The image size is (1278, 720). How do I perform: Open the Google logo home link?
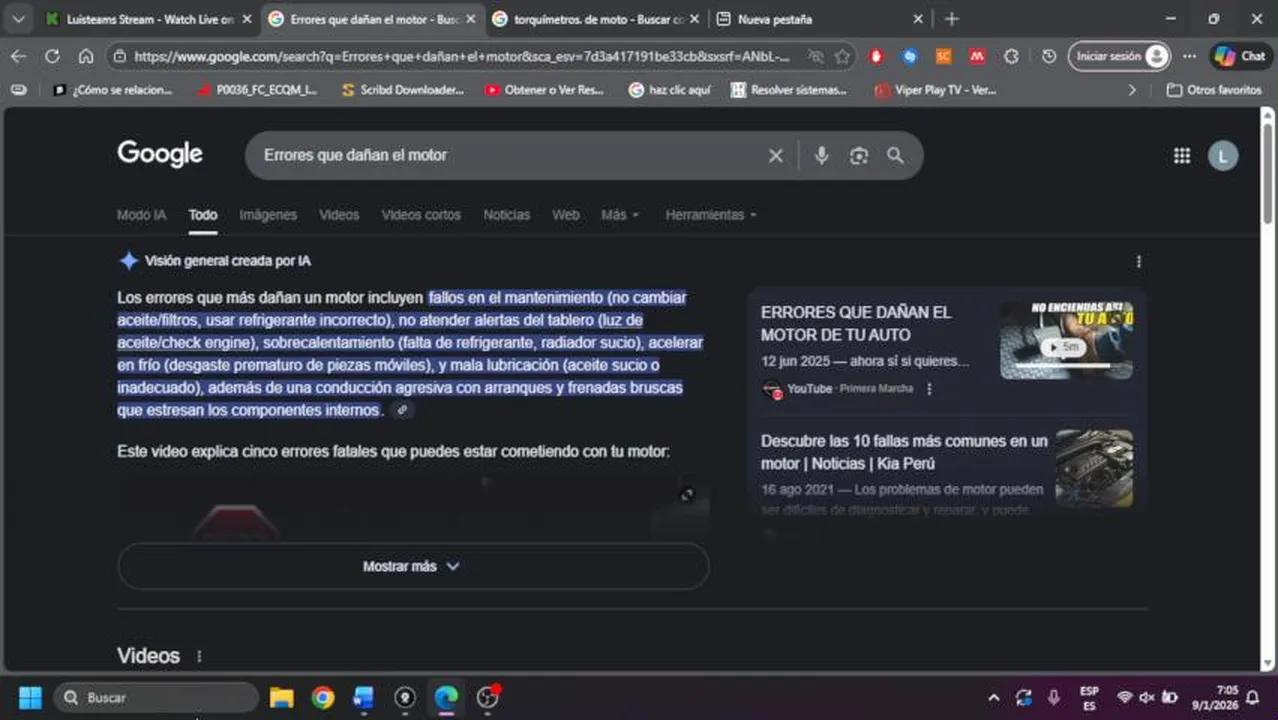click(160, 154)
